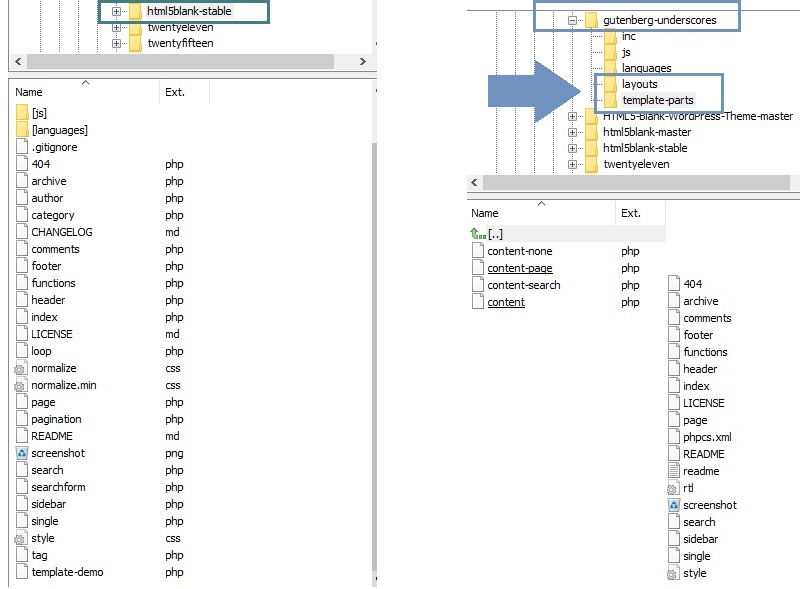Click right arrow of left tree scrollbar
The width and height of the screenshot is (800, 589).
(363, 62)
